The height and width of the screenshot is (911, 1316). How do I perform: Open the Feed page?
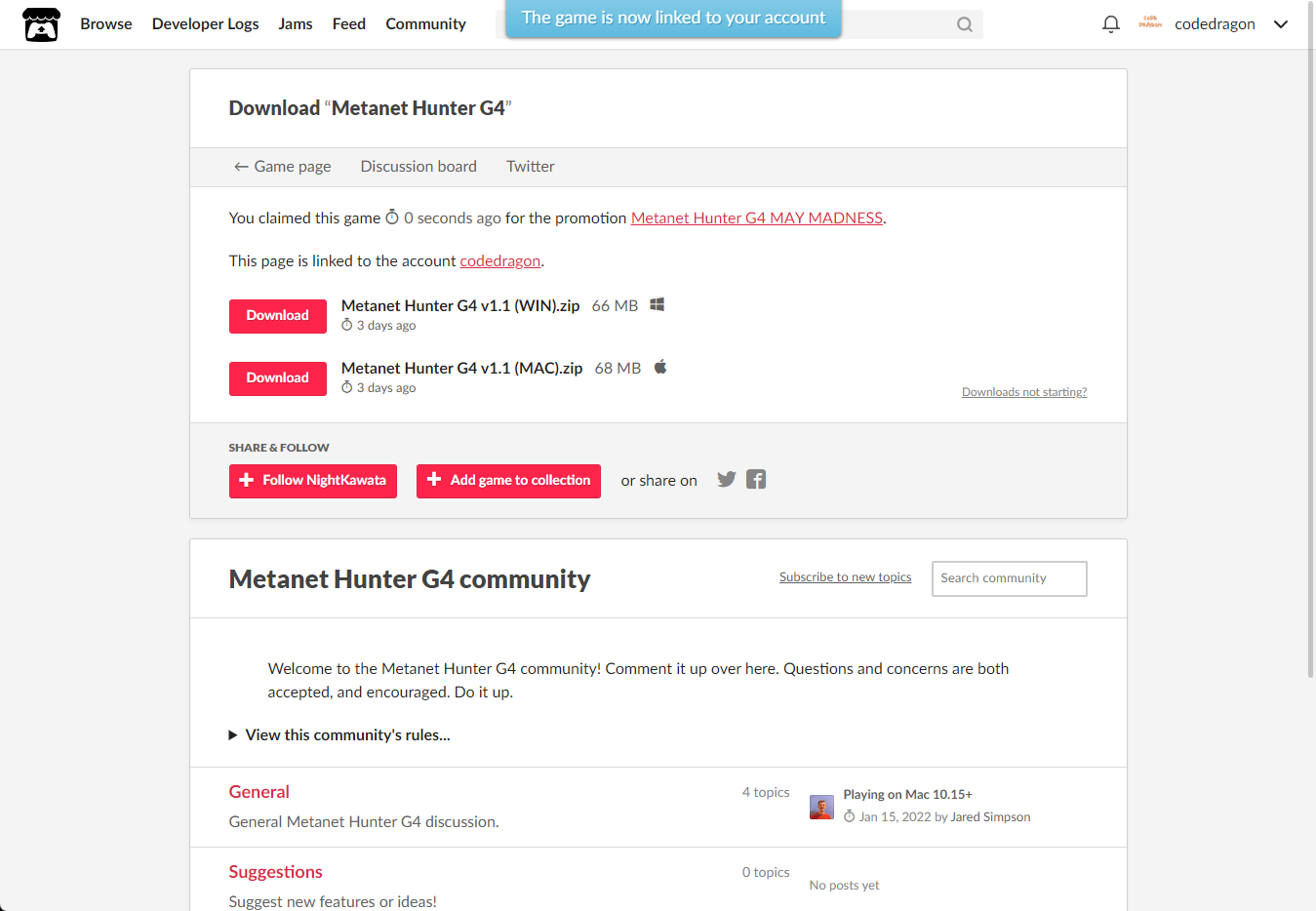click(x=349, y=24)
